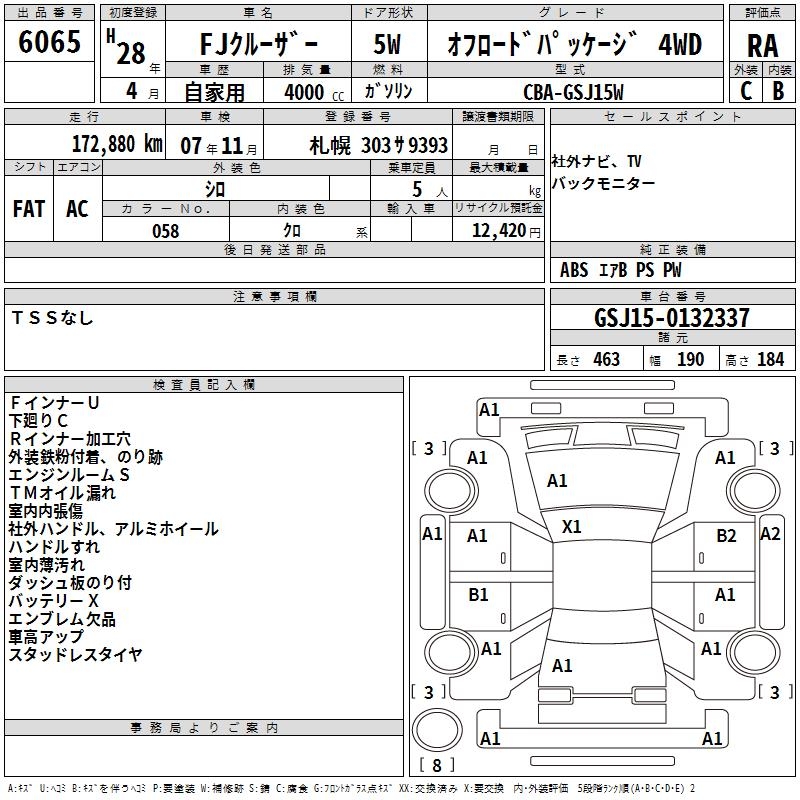Click sales point text 社外ナビ、TV
Viewport: 800px width, 800px height.
(596, 161)
